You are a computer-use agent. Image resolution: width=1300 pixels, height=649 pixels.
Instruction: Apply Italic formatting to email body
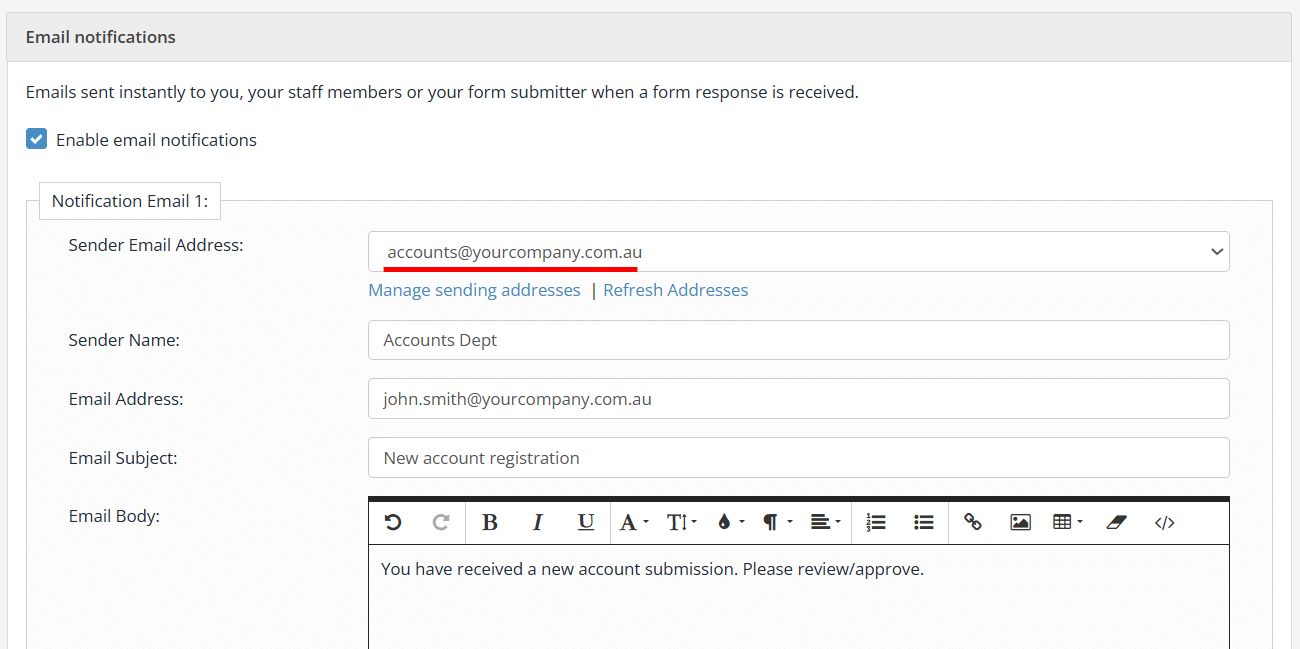point(537,521)
